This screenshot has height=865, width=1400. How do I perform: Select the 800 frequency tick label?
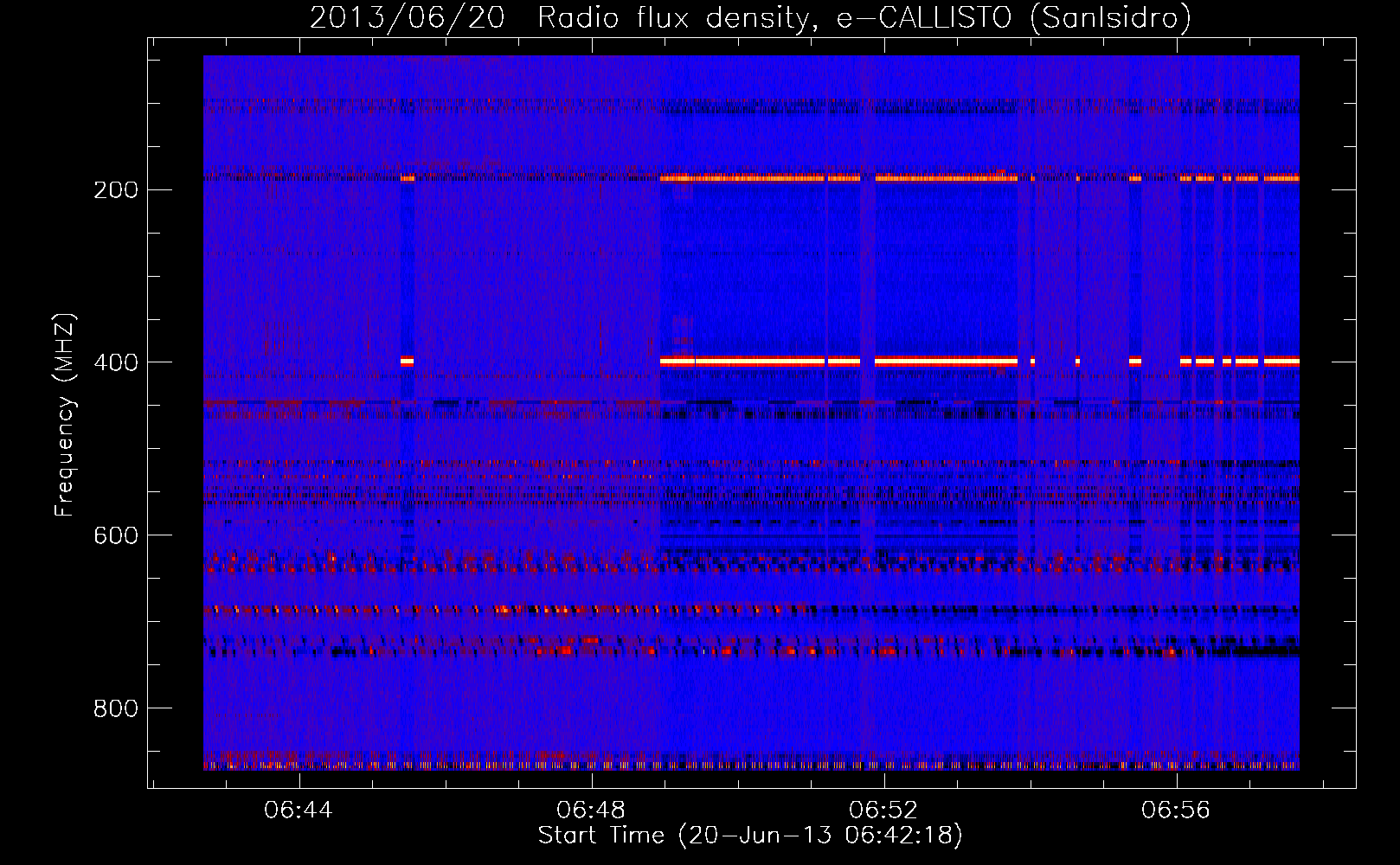coord(115,708)
